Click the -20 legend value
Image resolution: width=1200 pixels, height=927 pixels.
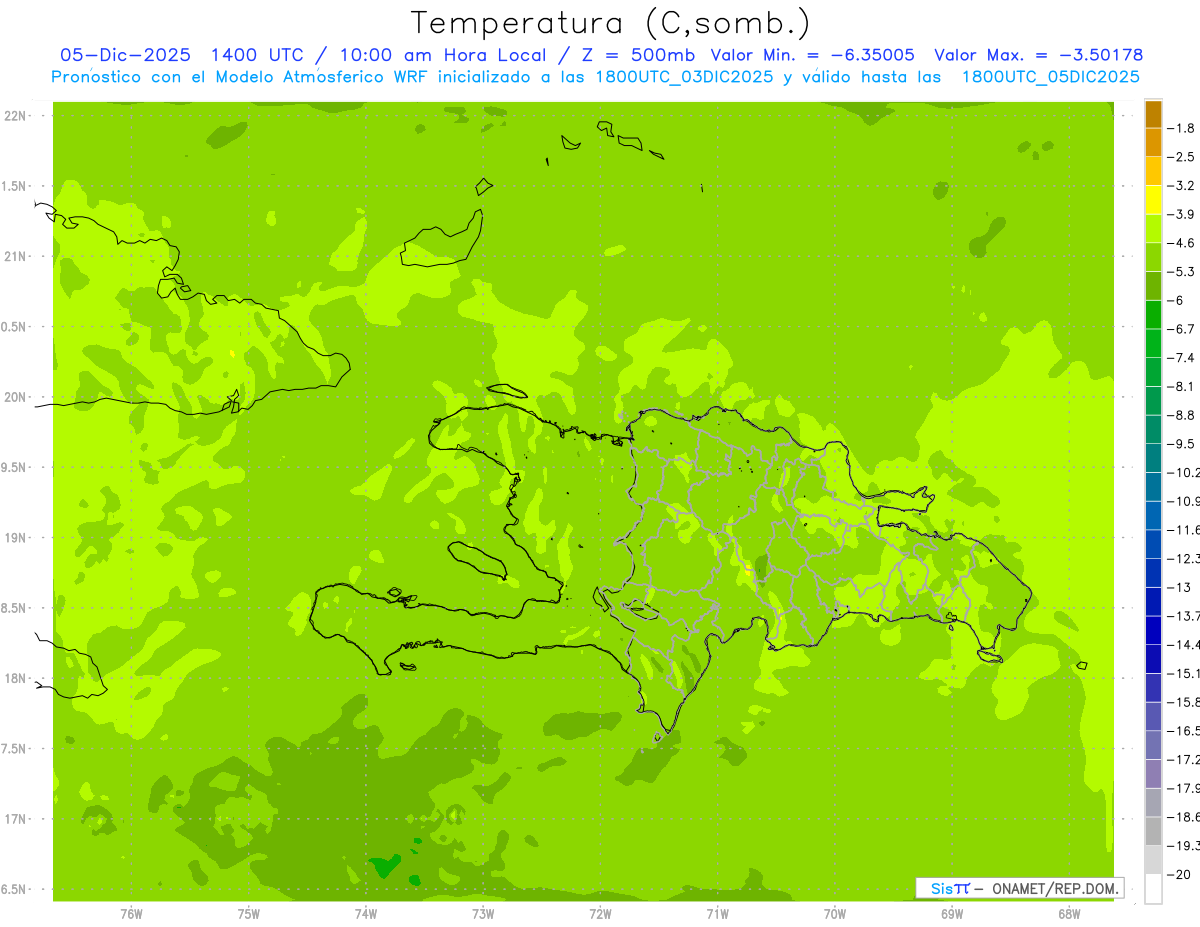(1180, 874)
